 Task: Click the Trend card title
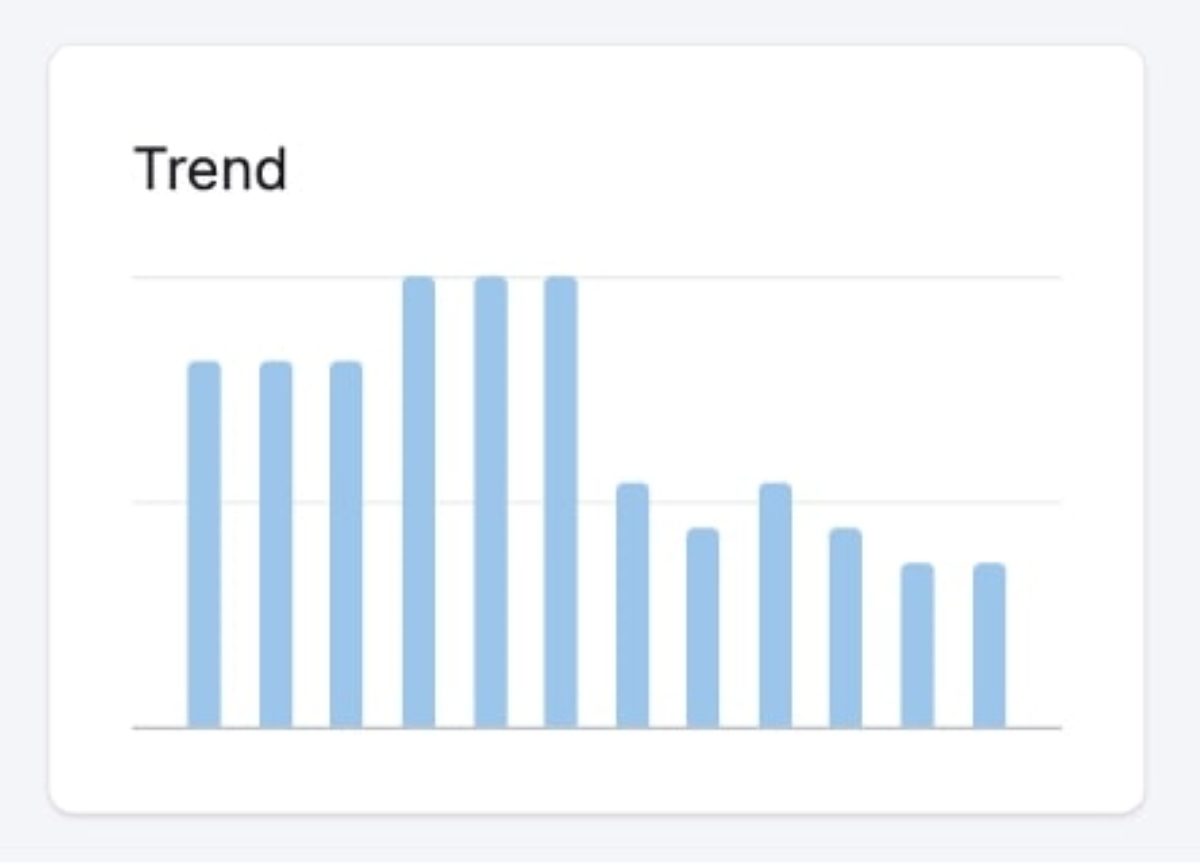(x=210, y=169)
